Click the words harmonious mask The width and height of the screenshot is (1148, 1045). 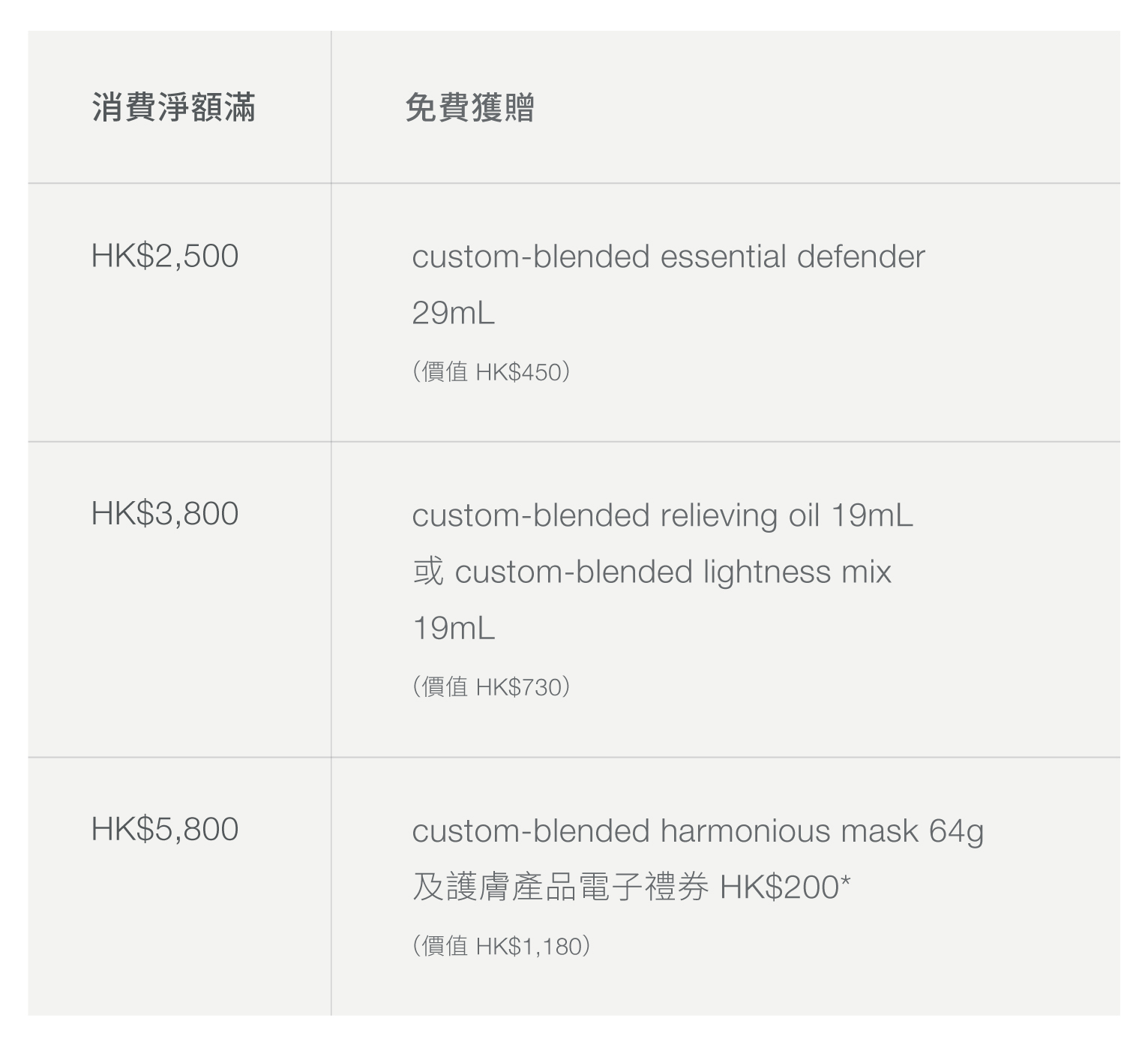pyautogui.click(x=789, y=831)
